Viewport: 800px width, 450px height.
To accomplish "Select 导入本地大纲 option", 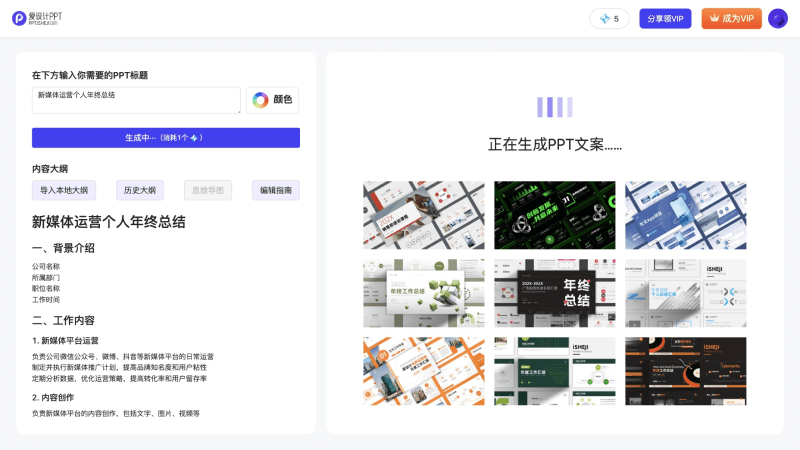I will [64, 190].
